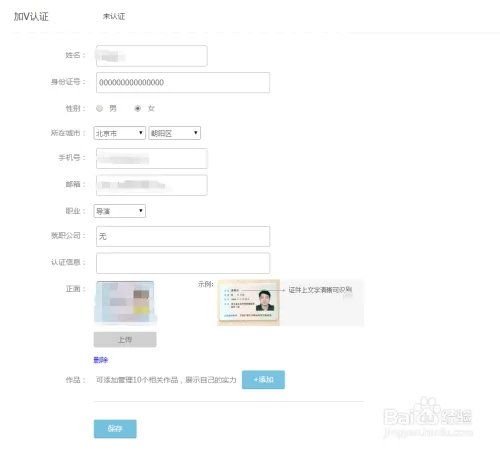Click the 加V认证 heading
Image resolution: width=500 pixels, height=450 pixels.
(31, 17)
